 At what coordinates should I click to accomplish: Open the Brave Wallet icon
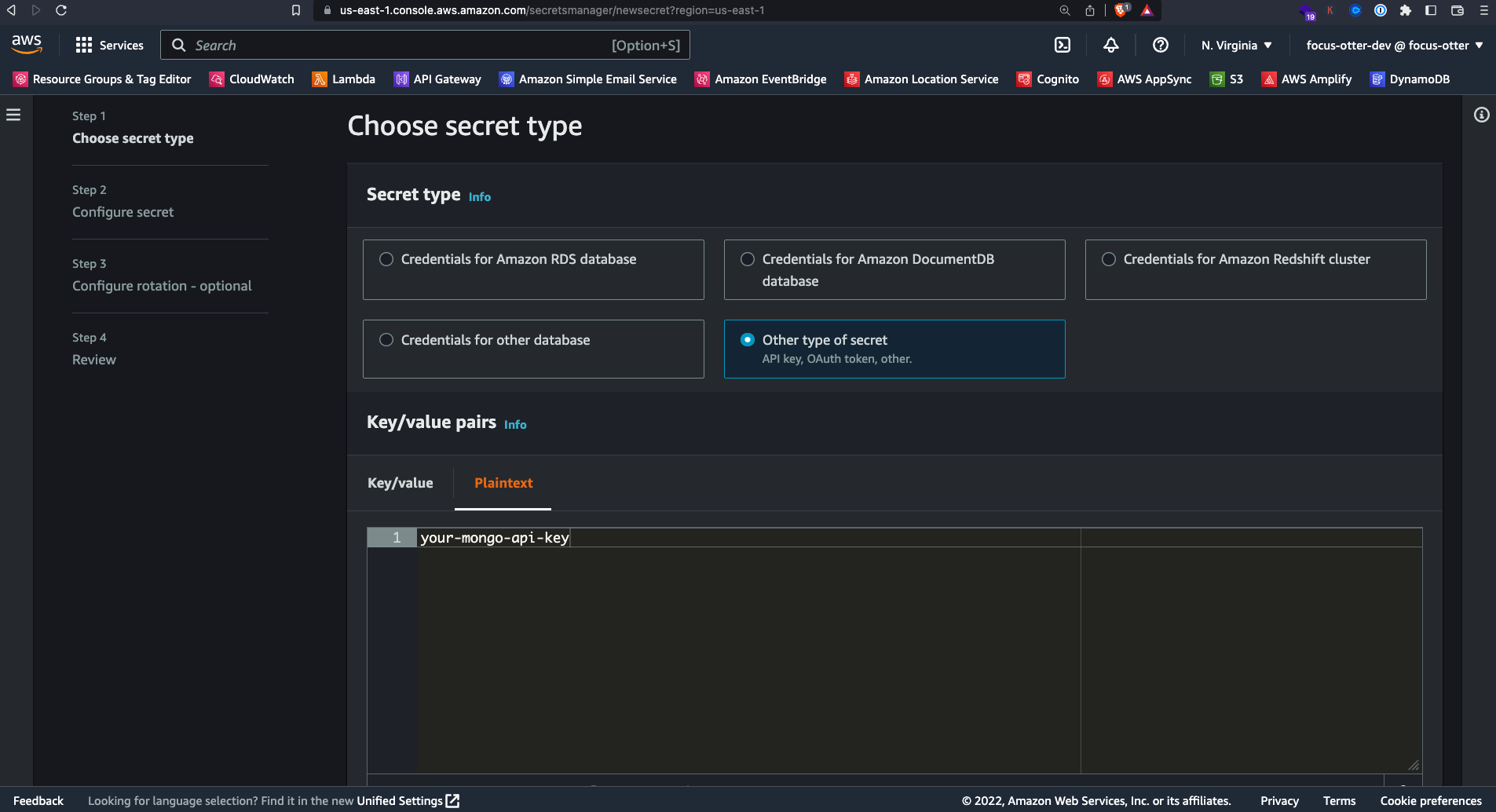coord(1458,10)
